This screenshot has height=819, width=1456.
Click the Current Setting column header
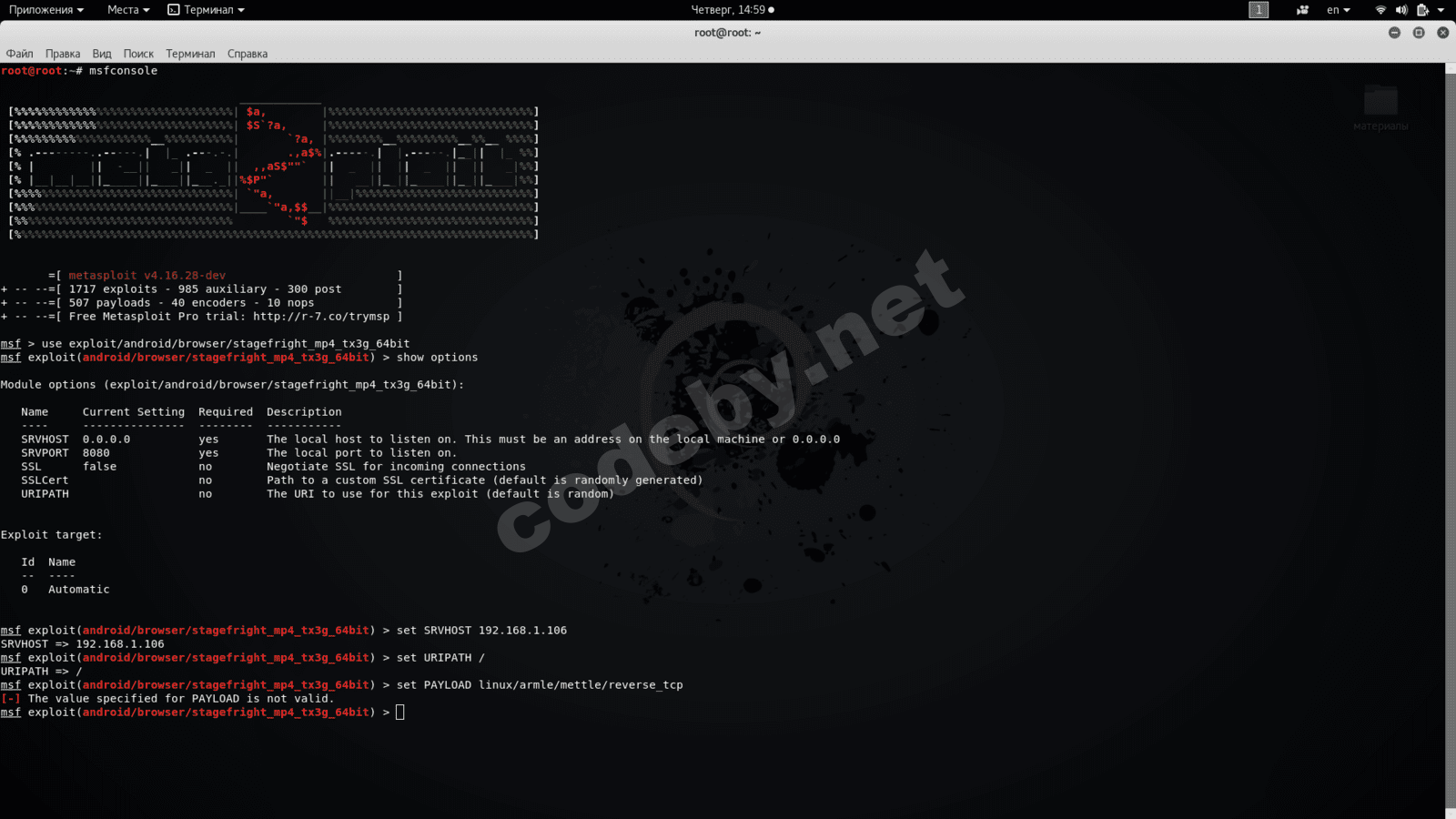[134, 412]
